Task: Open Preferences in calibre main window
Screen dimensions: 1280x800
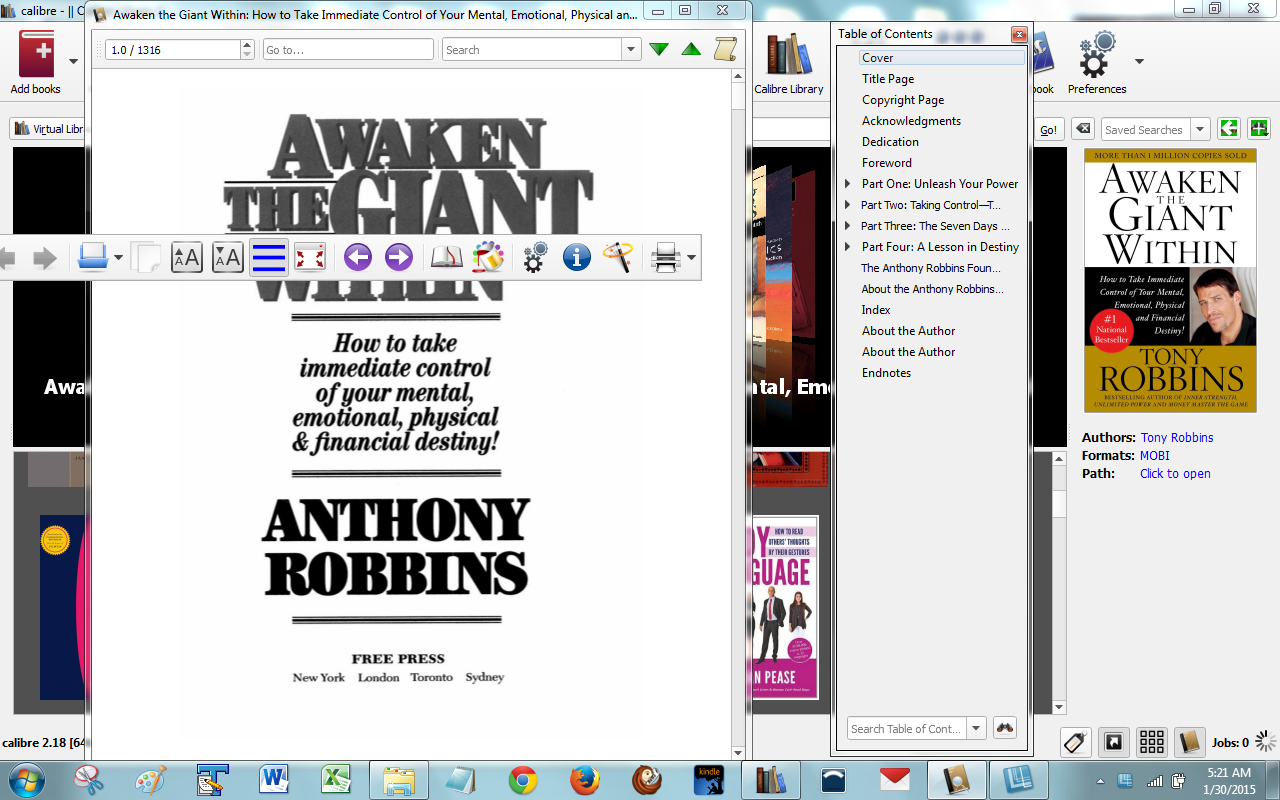Action: point(1096,62)
